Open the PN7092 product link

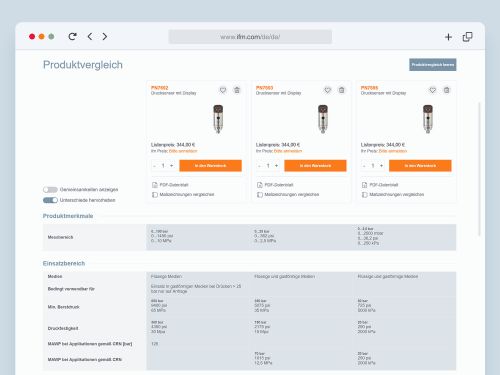(160, 88)
